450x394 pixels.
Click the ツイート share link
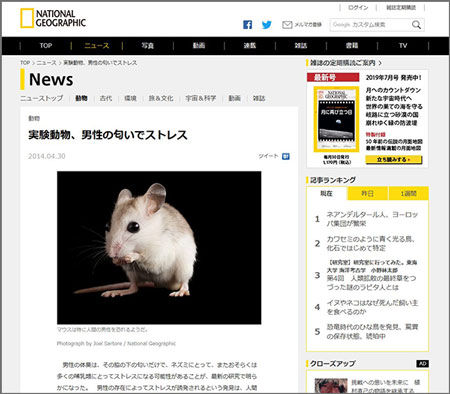click(x=268, y=156)
